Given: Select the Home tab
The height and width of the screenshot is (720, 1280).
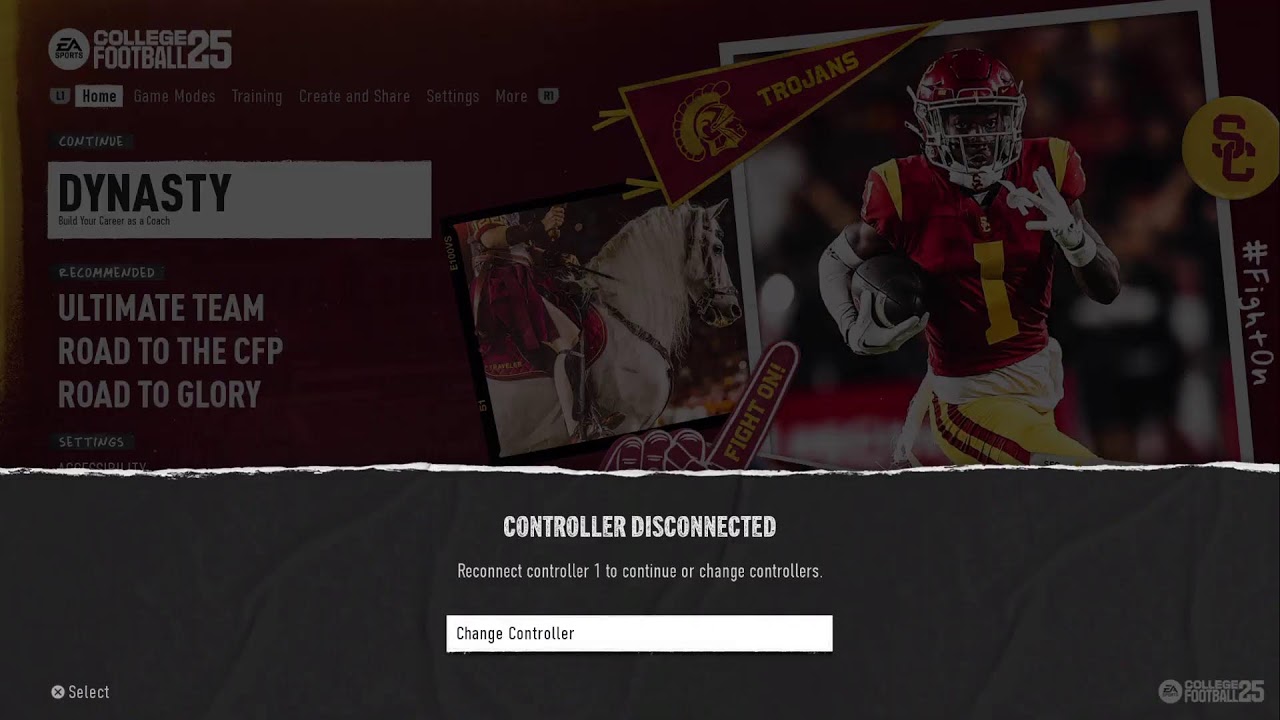Looking at the screenshot, I should [99, 96].
